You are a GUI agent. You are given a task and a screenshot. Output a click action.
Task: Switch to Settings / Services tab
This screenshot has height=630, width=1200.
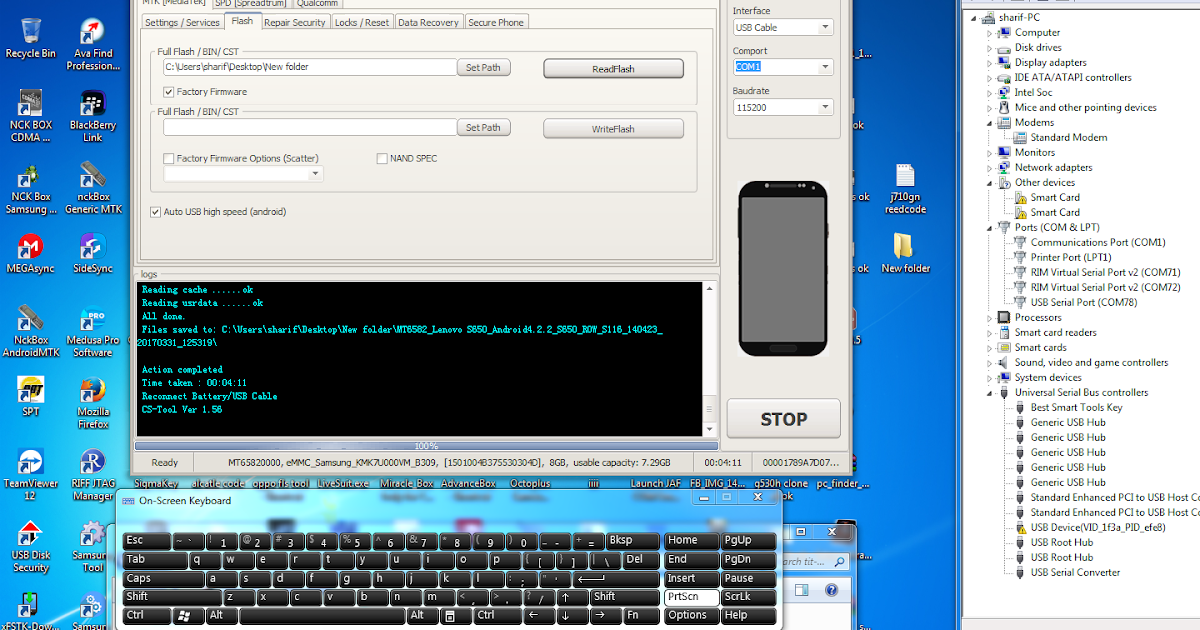click(x=182, y=22)
